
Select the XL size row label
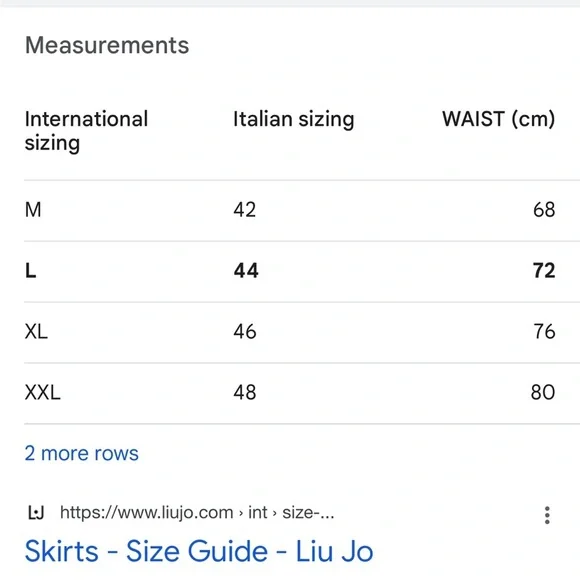(36, 331)
